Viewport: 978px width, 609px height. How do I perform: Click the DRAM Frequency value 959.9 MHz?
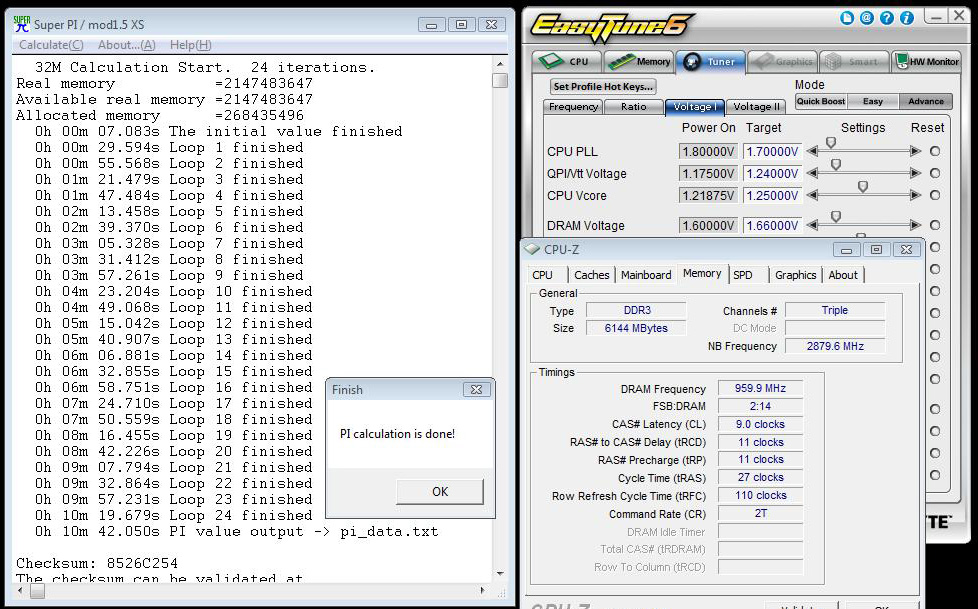coord(760,388)
